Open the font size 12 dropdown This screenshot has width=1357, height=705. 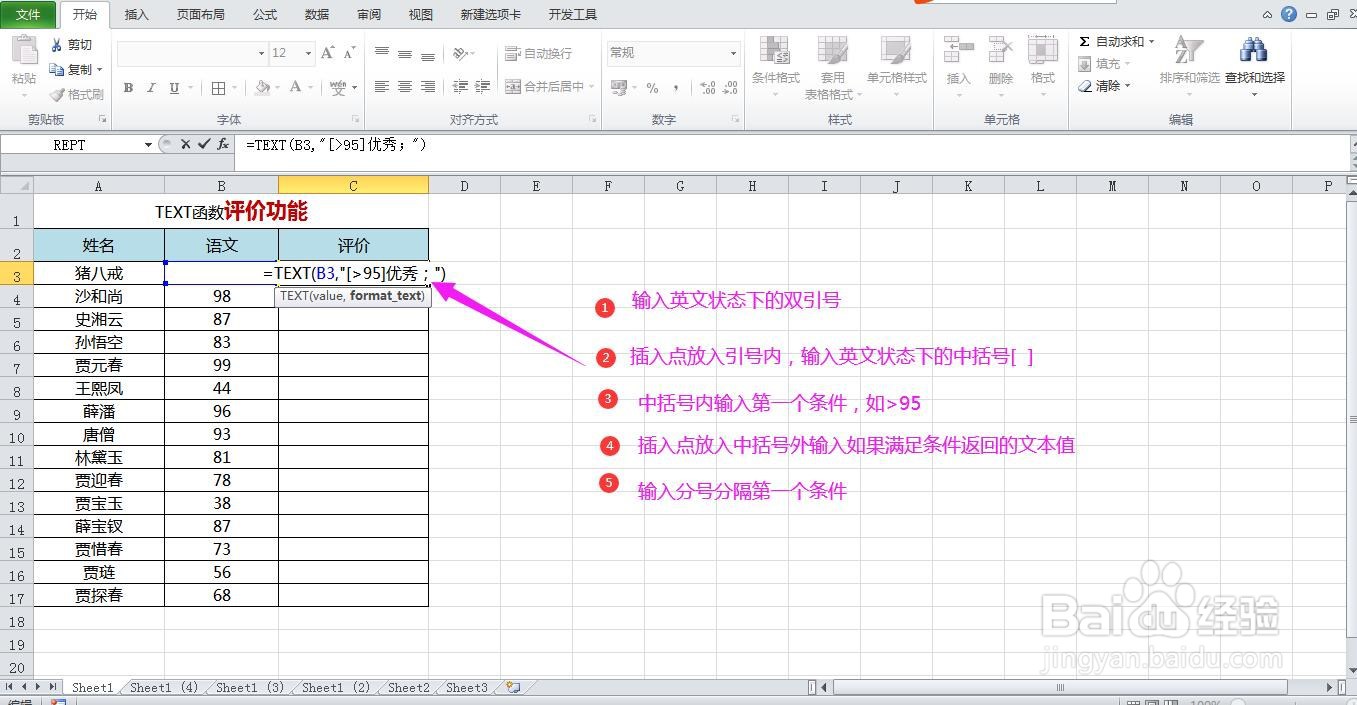pos(308,53)
